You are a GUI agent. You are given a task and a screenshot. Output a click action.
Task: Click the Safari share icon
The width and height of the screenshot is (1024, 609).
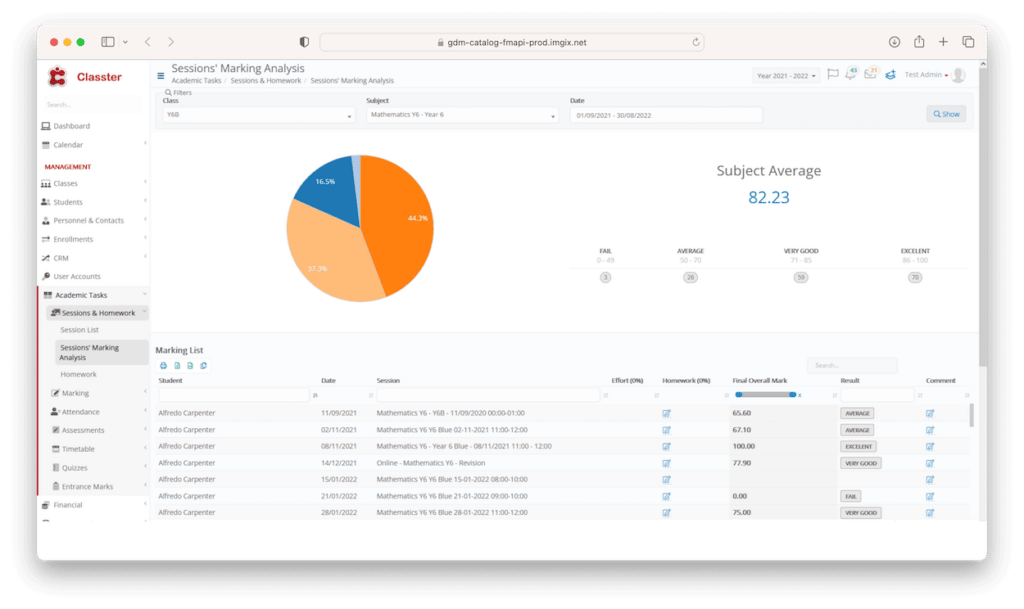tap(919, 41)
